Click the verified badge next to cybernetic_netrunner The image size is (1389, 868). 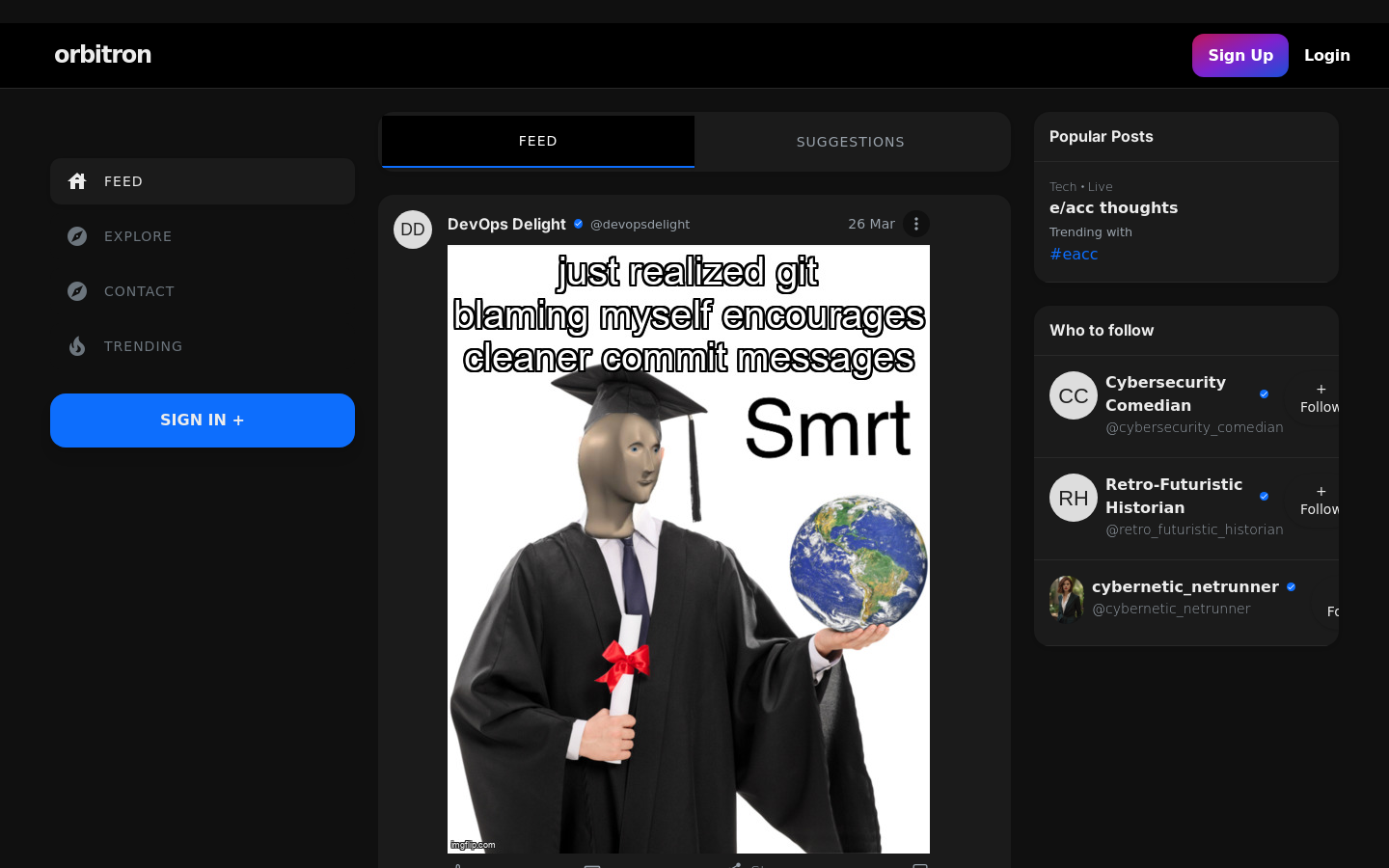tap(1291, 586)
